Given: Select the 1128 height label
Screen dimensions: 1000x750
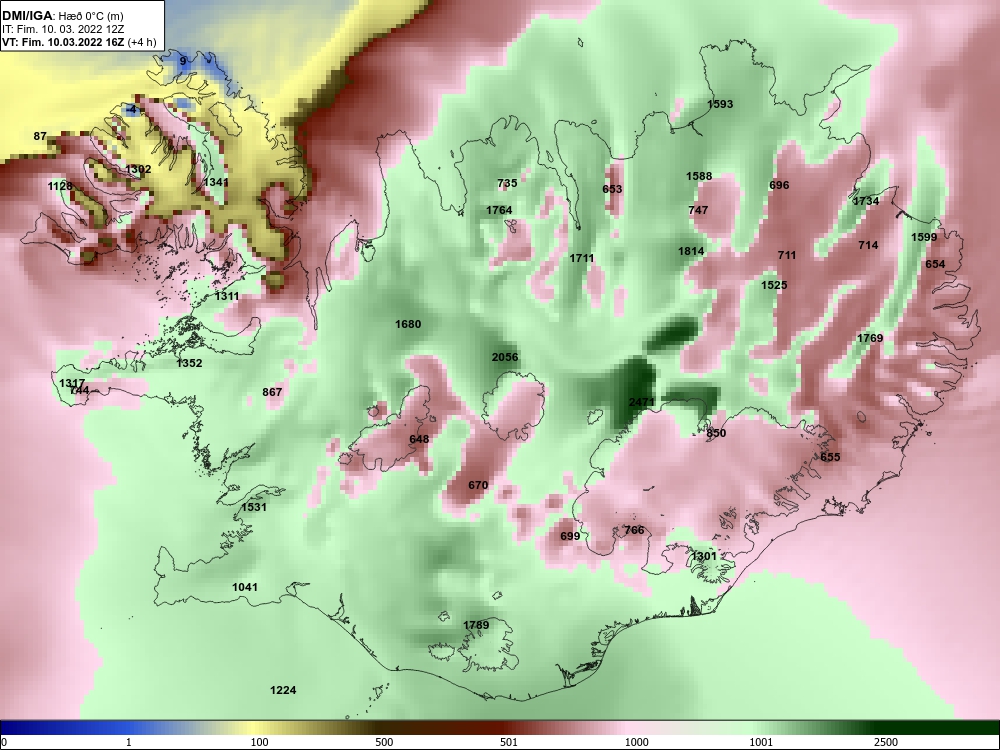Looking at the screenshot, I should (61, 186).
